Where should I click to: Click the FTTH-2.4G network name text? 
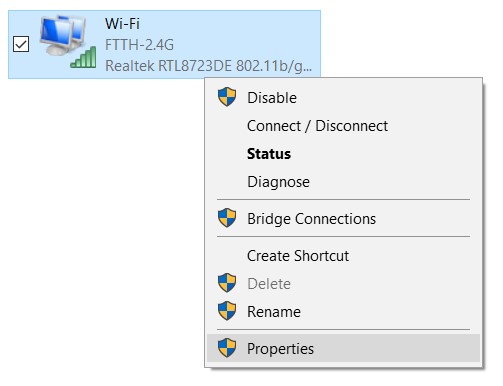139,45
